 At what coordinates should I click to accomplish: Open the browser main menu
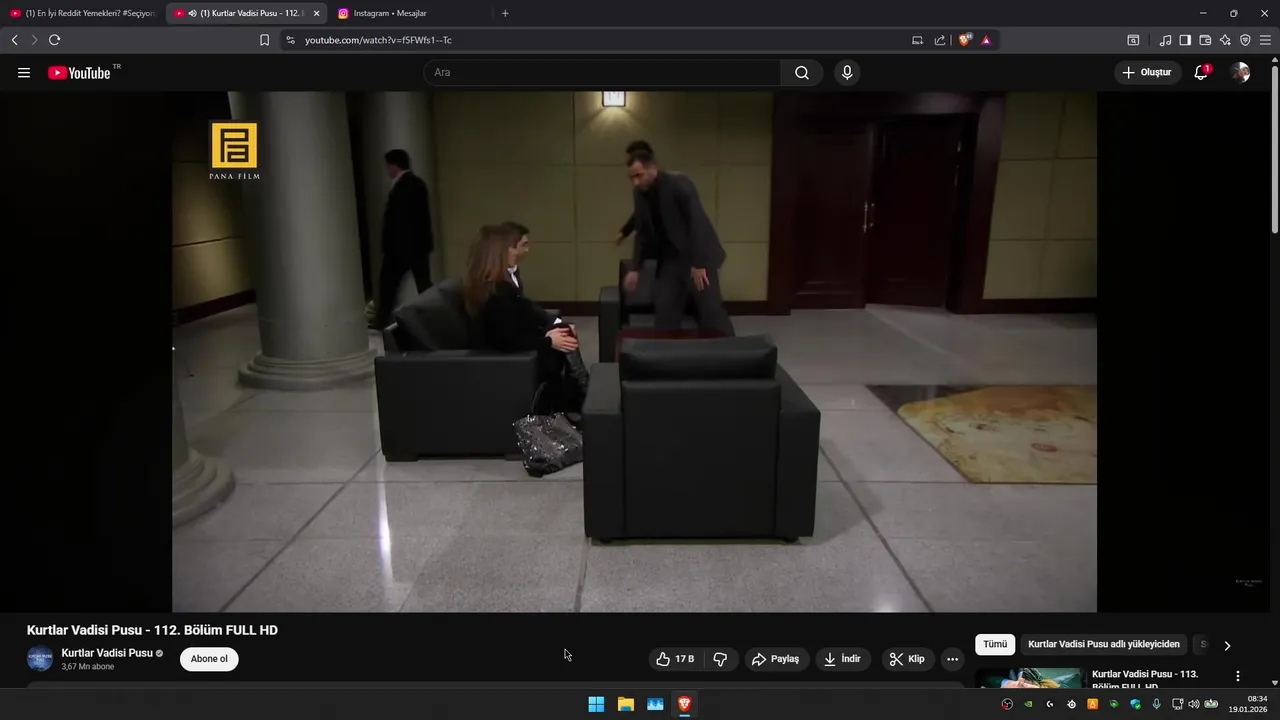point(1265,40)
